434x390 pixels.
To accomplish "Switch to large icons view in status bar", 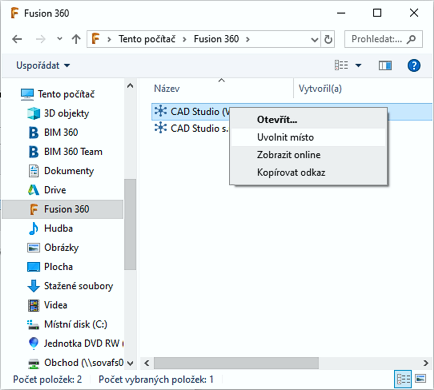I will 420,379.
